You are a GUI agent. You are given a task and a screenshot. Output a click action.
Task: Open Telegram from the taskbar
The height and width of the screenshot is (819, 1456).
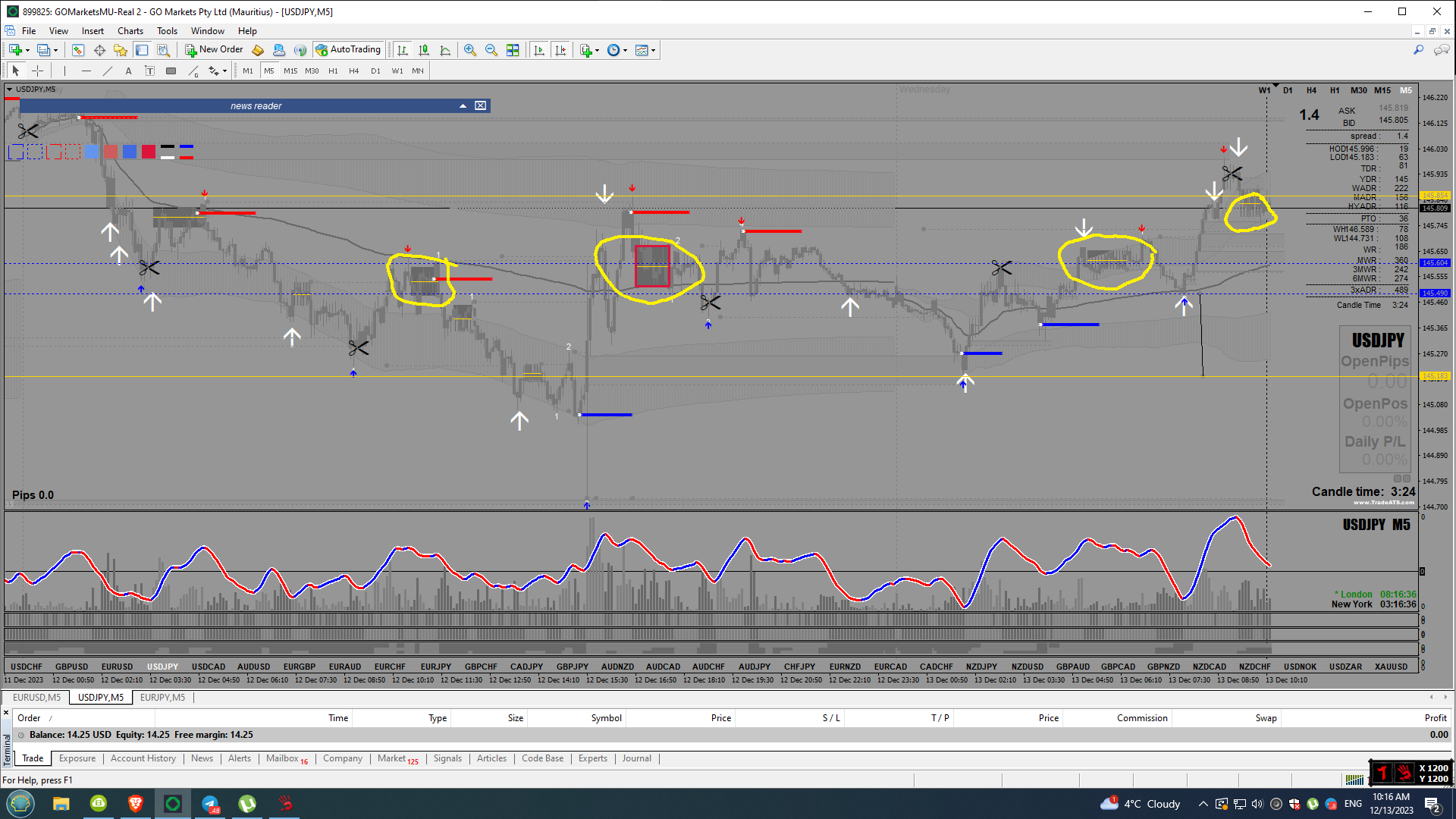tap(210, 804)
